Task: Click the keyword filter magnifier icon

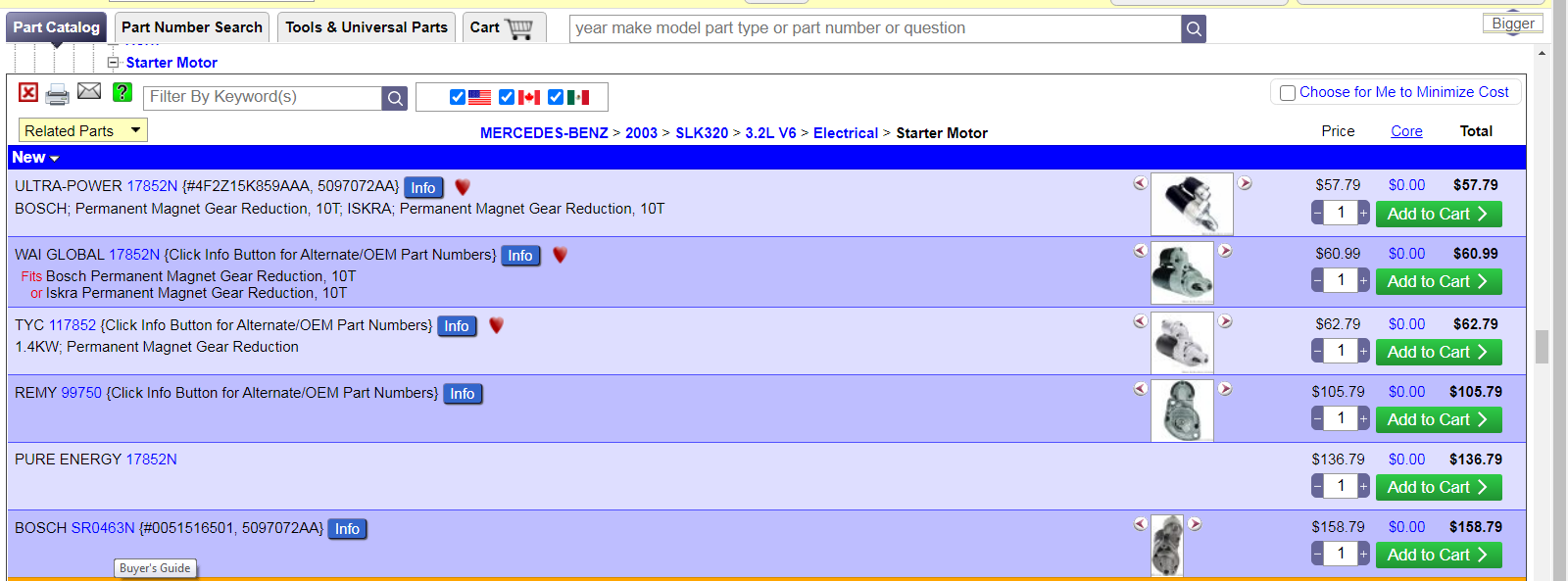Action: tap(394, 98)
